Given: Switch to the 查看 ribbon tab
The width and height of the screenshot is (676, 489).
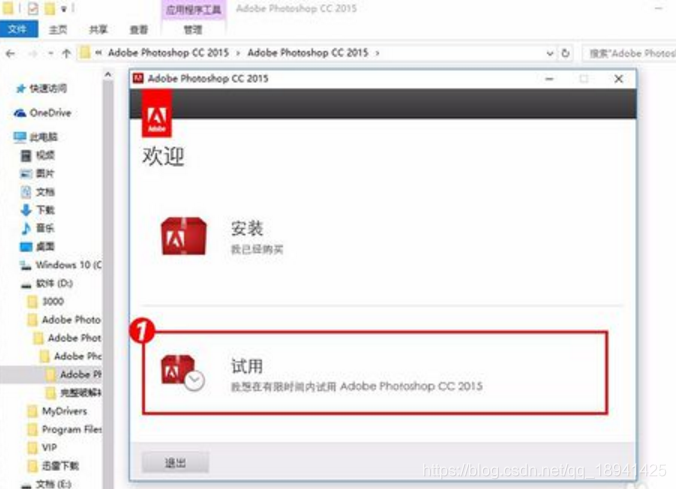Looking at the screenshot, I should coord(138,30).
